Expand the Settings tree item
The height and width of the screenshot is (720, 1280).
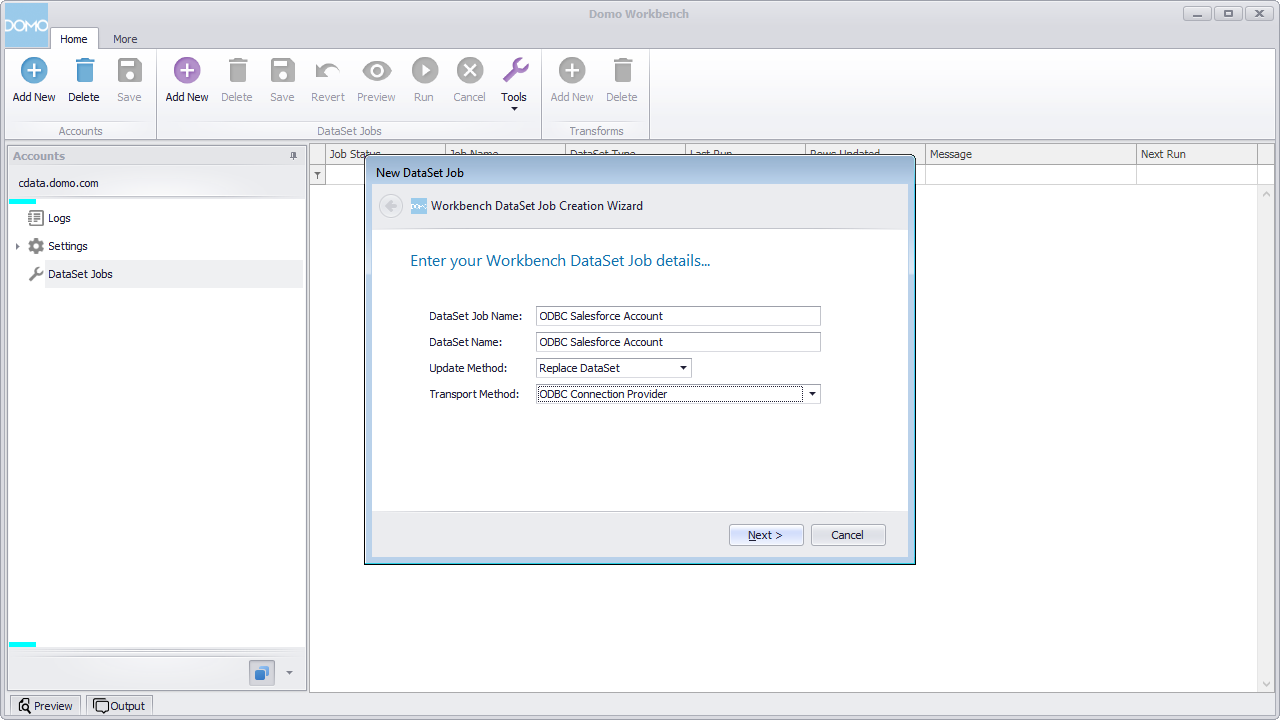(x=17, y=246)
